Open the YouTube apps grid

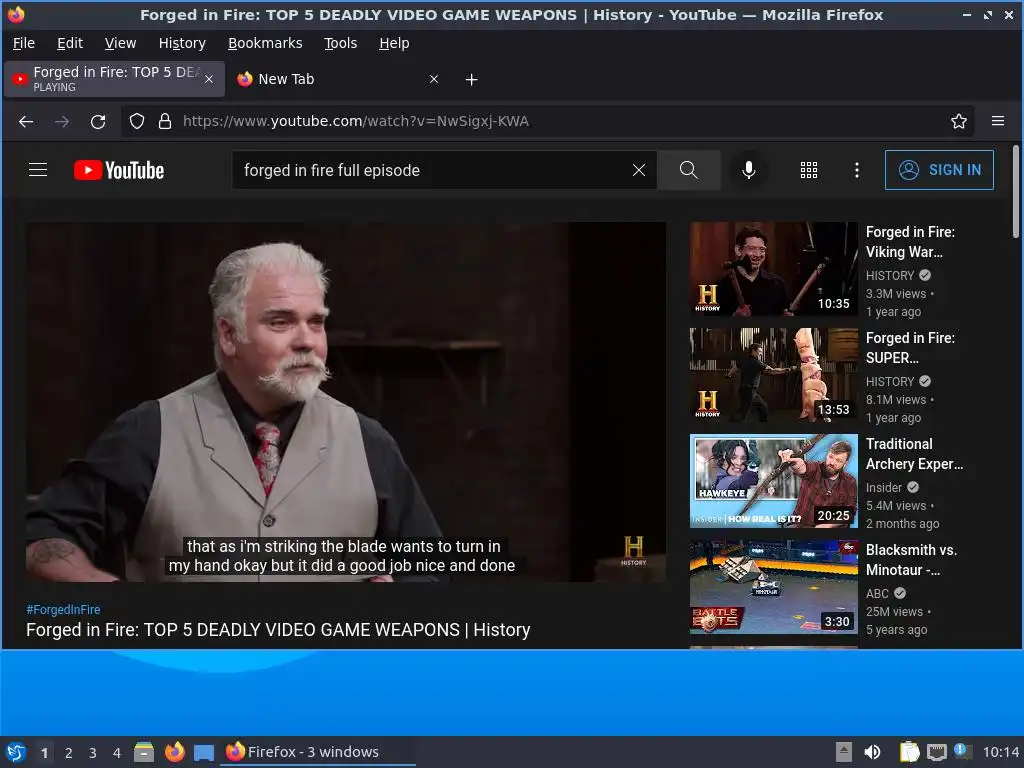pyautogui.click(x=808, y=170)
